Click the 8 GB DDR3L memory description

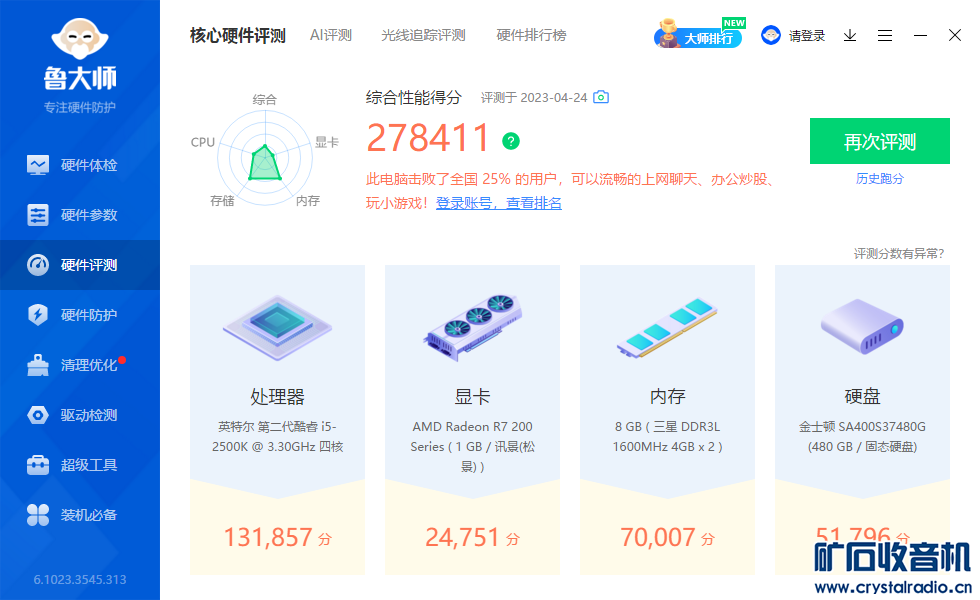click(x=668, y=436)
